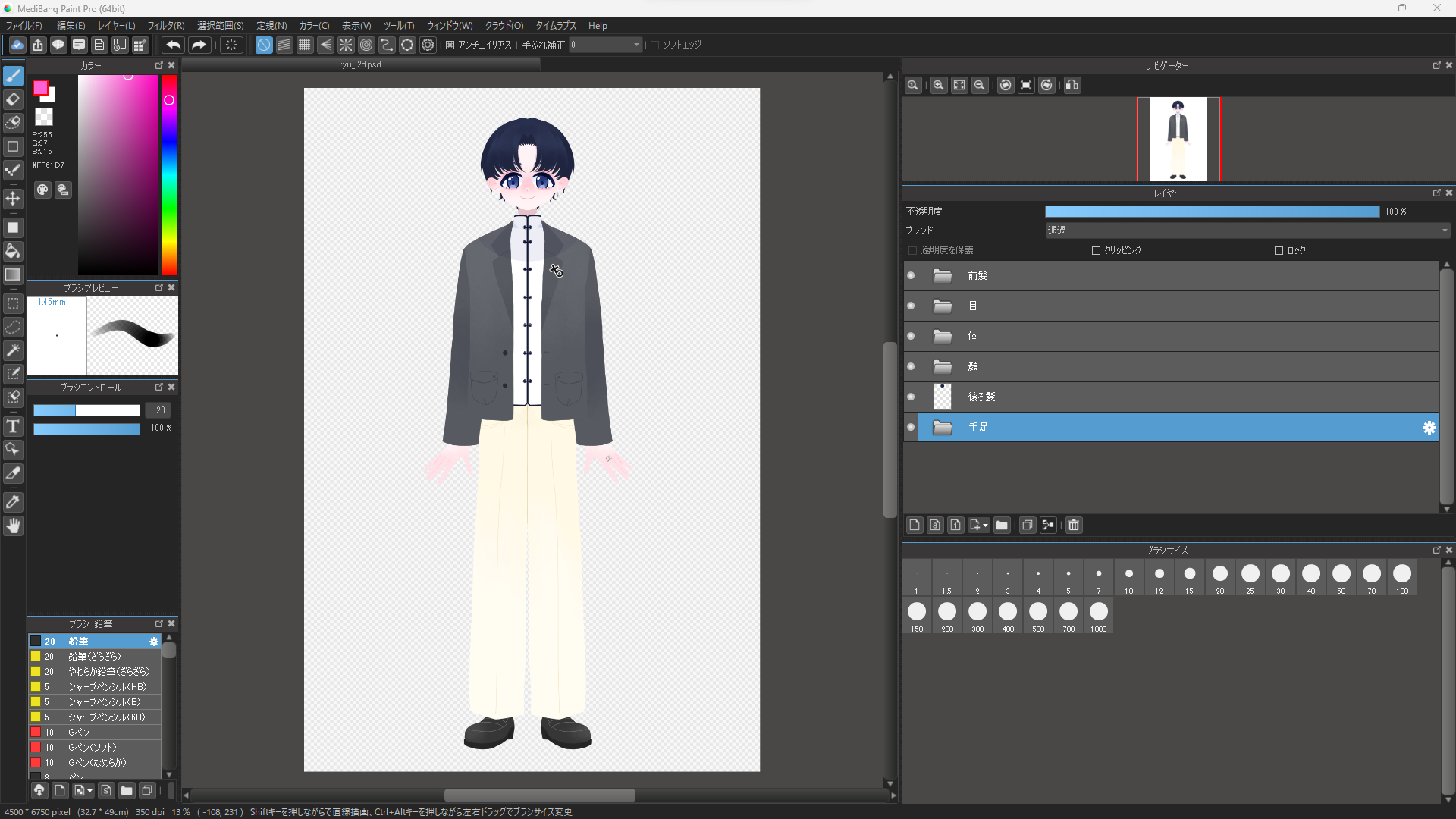Select brush size 100 in ブラシサイズ panel
This screenshot has height=819, width=1456.
[x=1402, y=574]
